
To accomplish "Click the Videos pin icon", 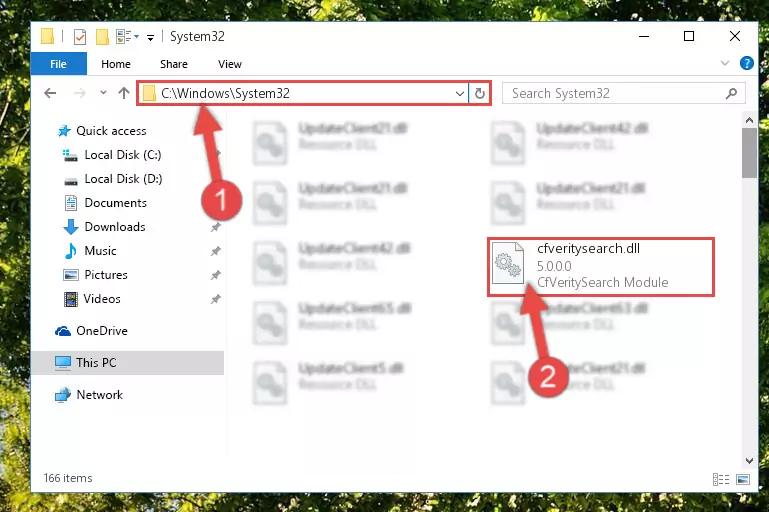I will click(x=215, y=299).
